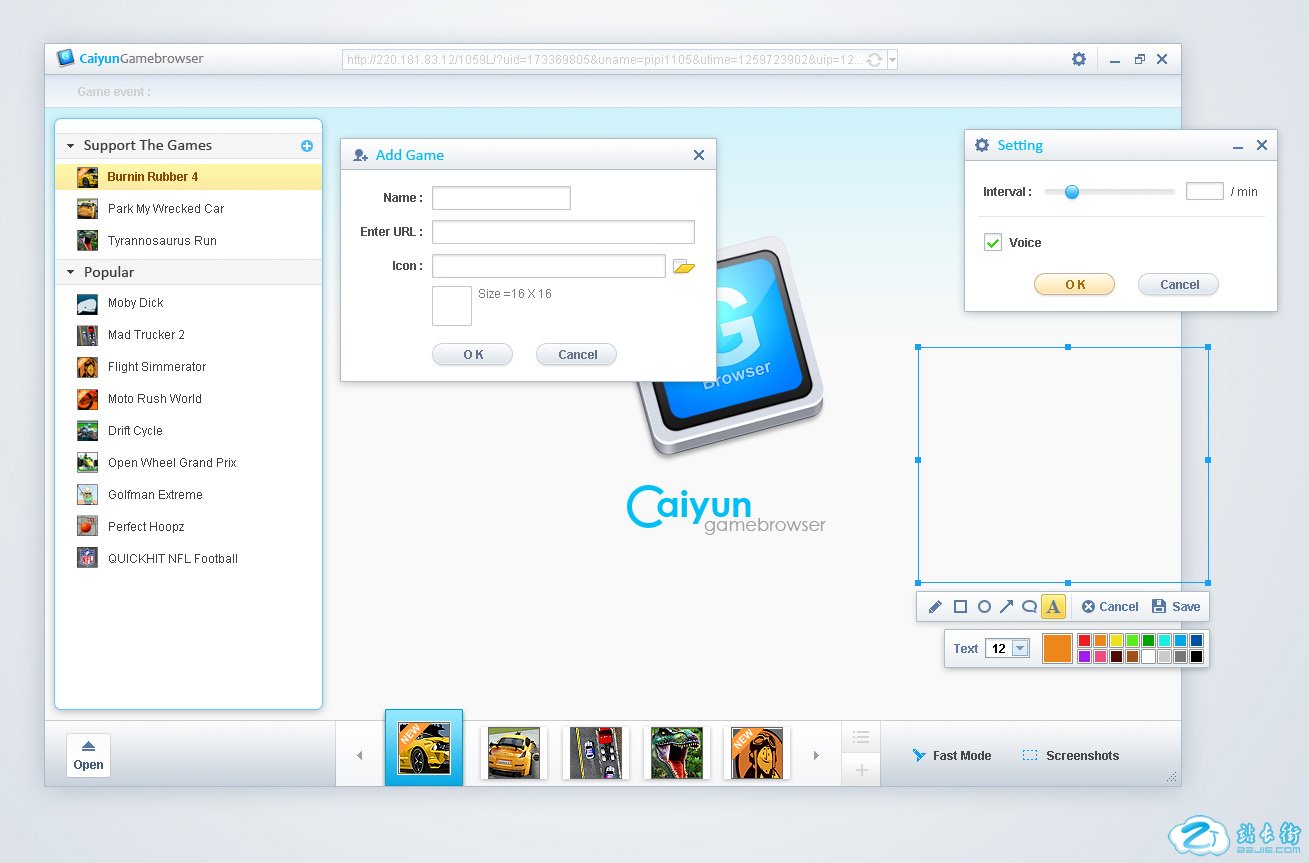
Task: Open the address bar history dropdown
Action: click(x=892, y=60)
